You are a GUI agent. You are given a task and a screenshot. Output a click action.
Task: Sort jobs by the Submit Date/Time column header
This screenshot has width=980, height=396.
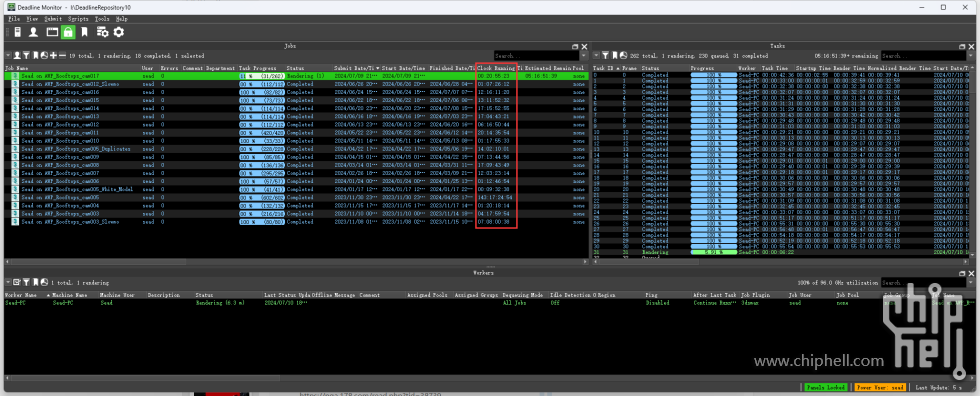pos(357,67)
